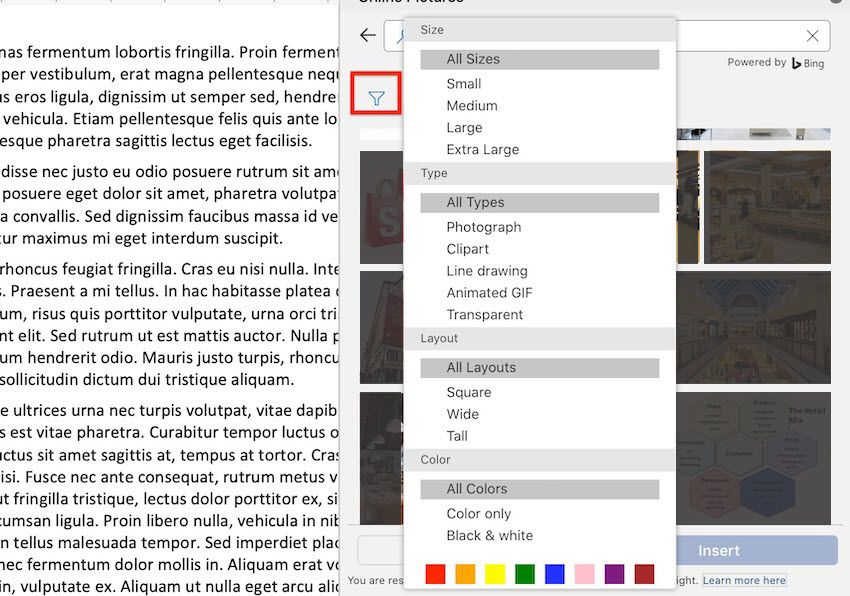Select the Line drawing type filter
This screenshot has height=596, width=850.
(x=488, y=270)
